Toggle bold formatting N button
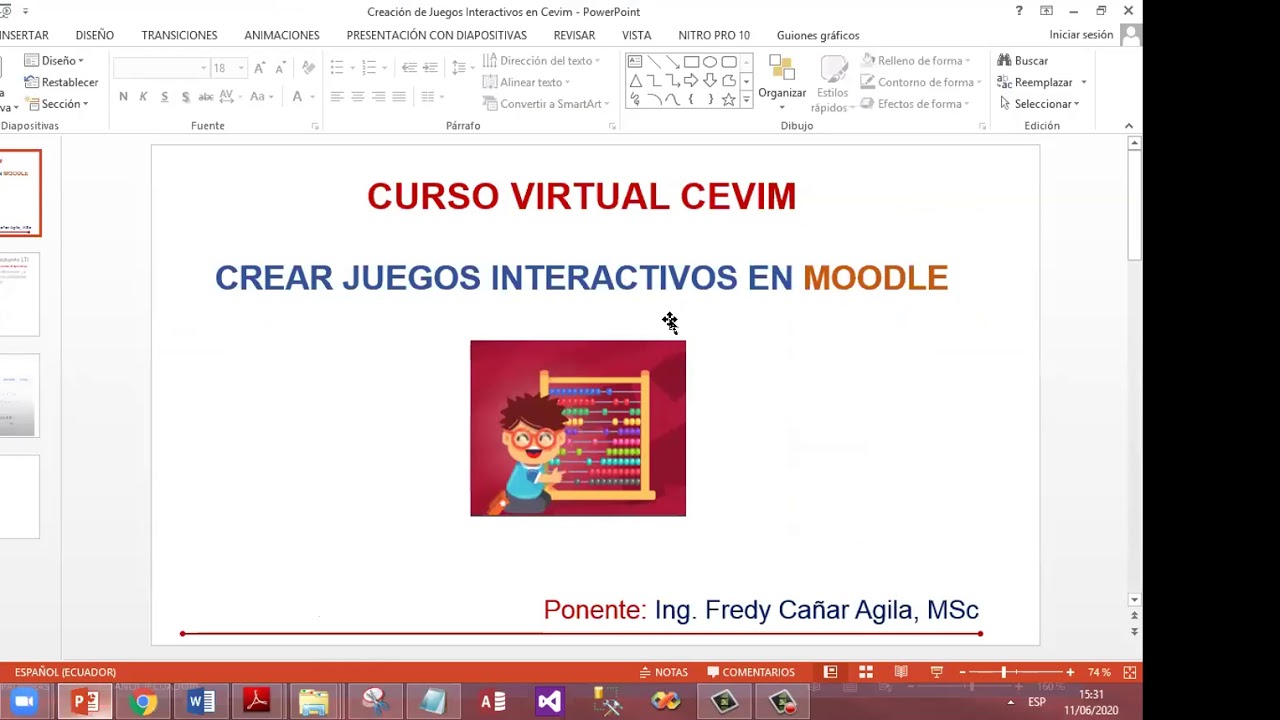The image size is (1280, 720). [123, 97]
